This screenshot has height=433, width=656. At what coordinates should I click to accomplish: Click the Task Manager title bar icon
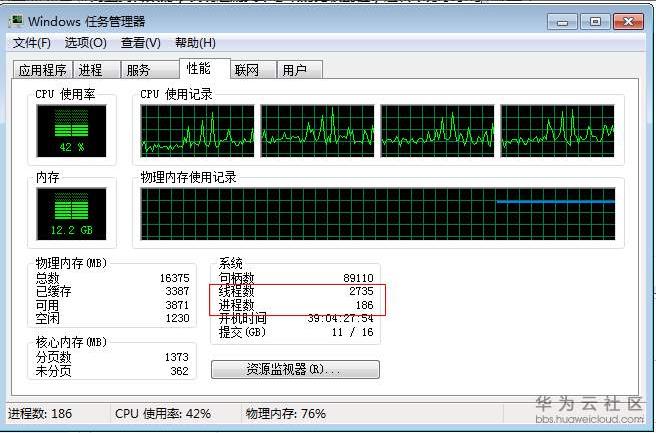pyautogui.click(x=16, y=21)
